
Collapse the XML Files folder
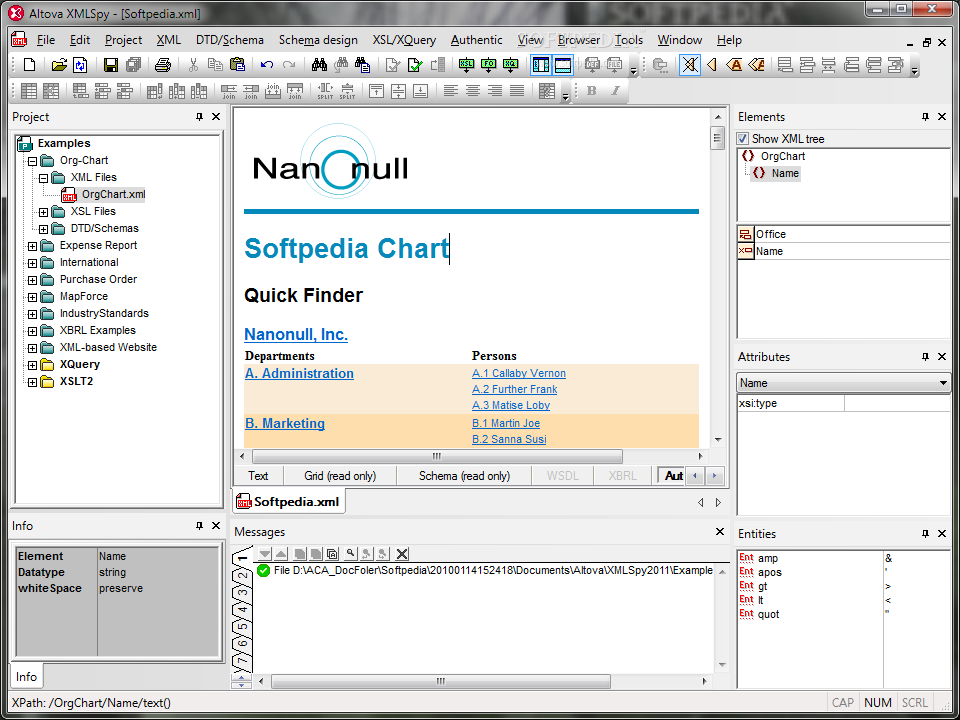pos(43,178)
